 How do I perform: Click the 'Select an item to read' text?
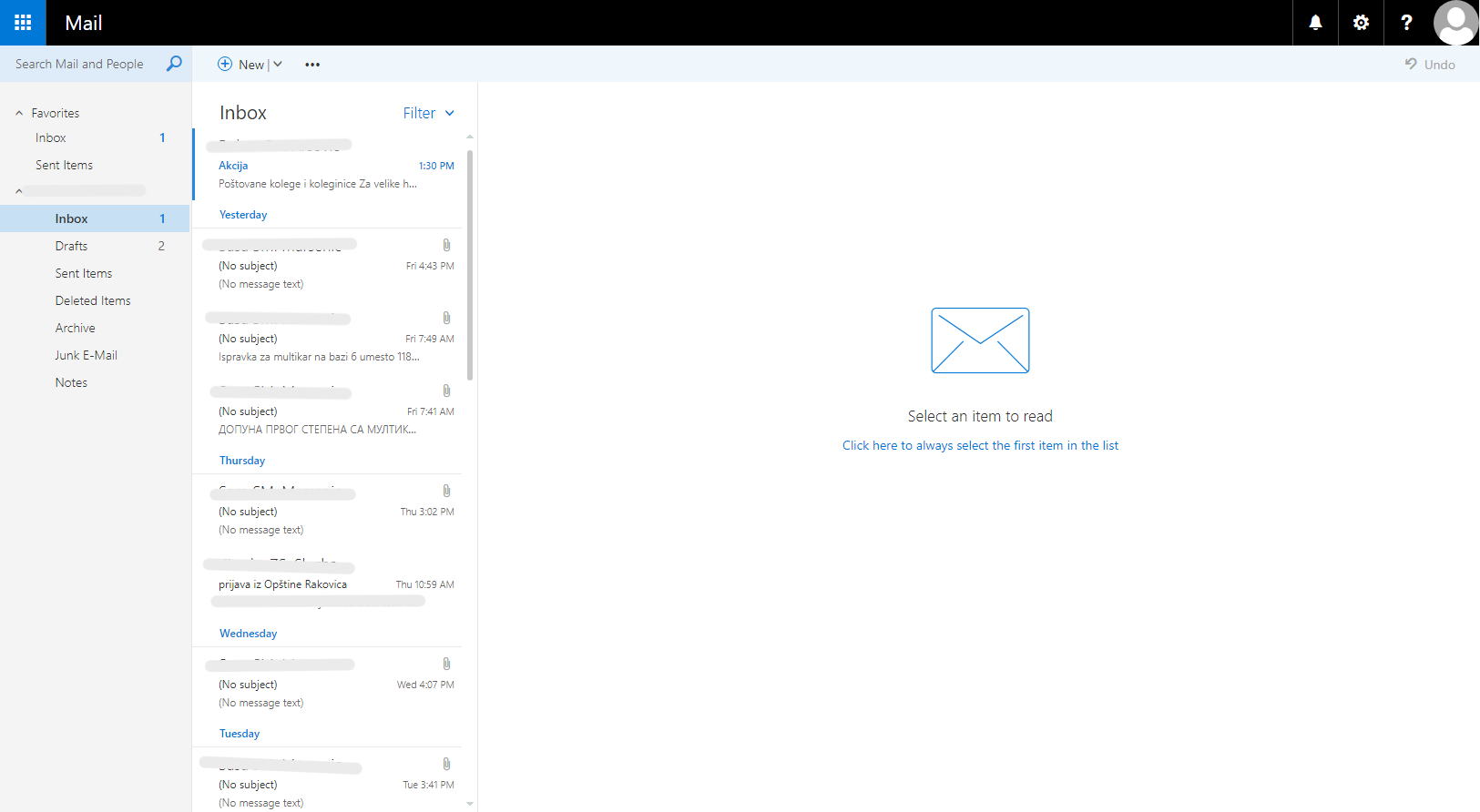coord(980,416)
